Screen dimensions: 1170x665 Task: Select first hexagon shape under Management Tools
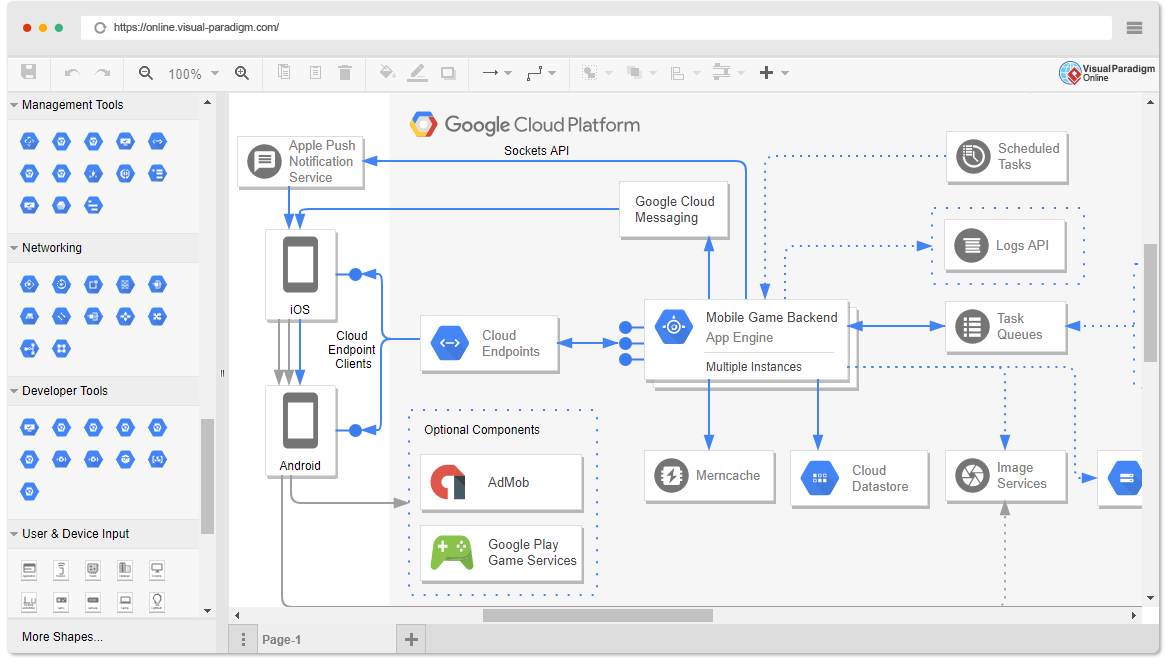coord(29,141)
